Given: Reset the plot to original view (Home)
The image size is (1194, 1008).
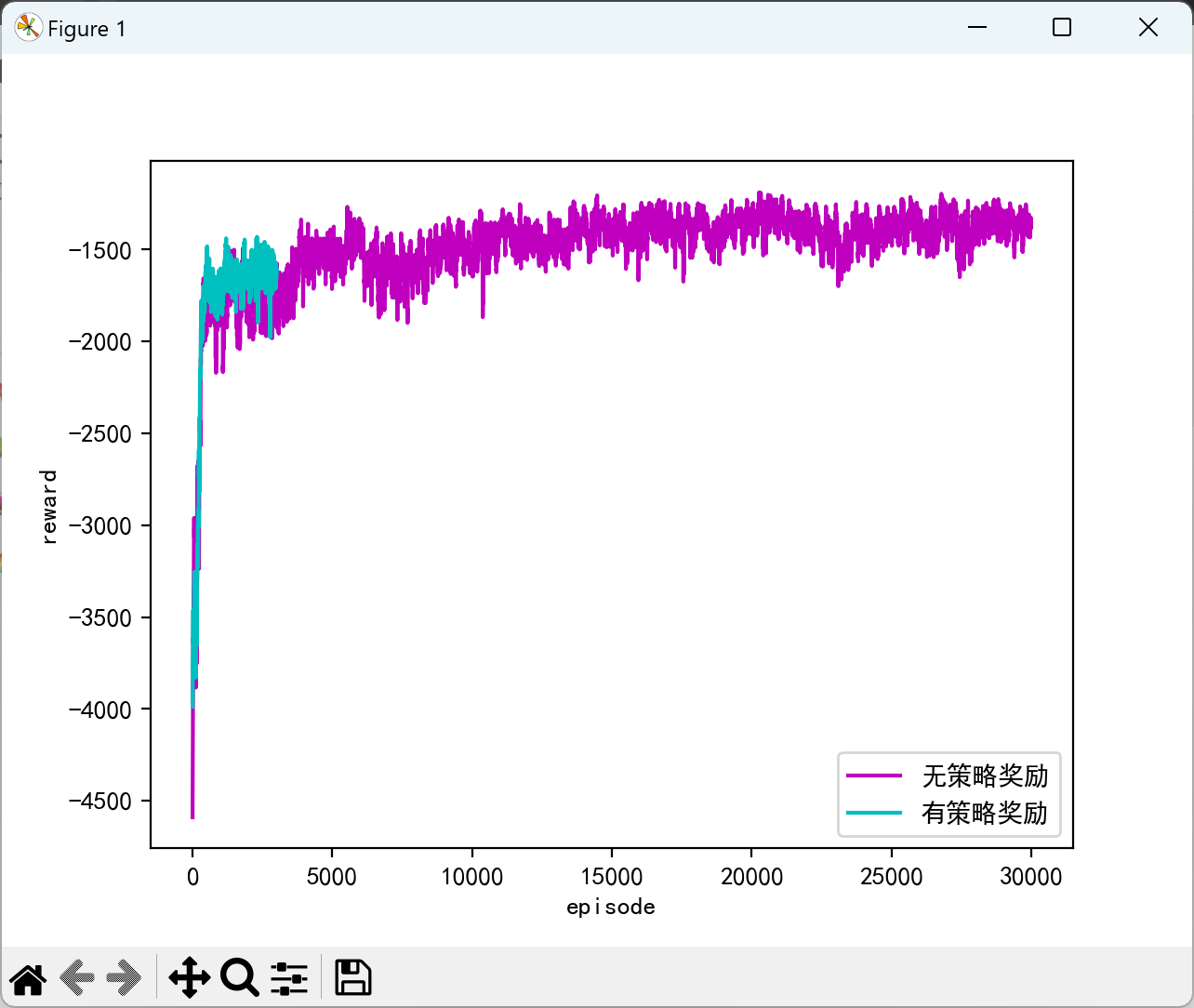Looking at the screenshot, I should [x=28, y=978].
